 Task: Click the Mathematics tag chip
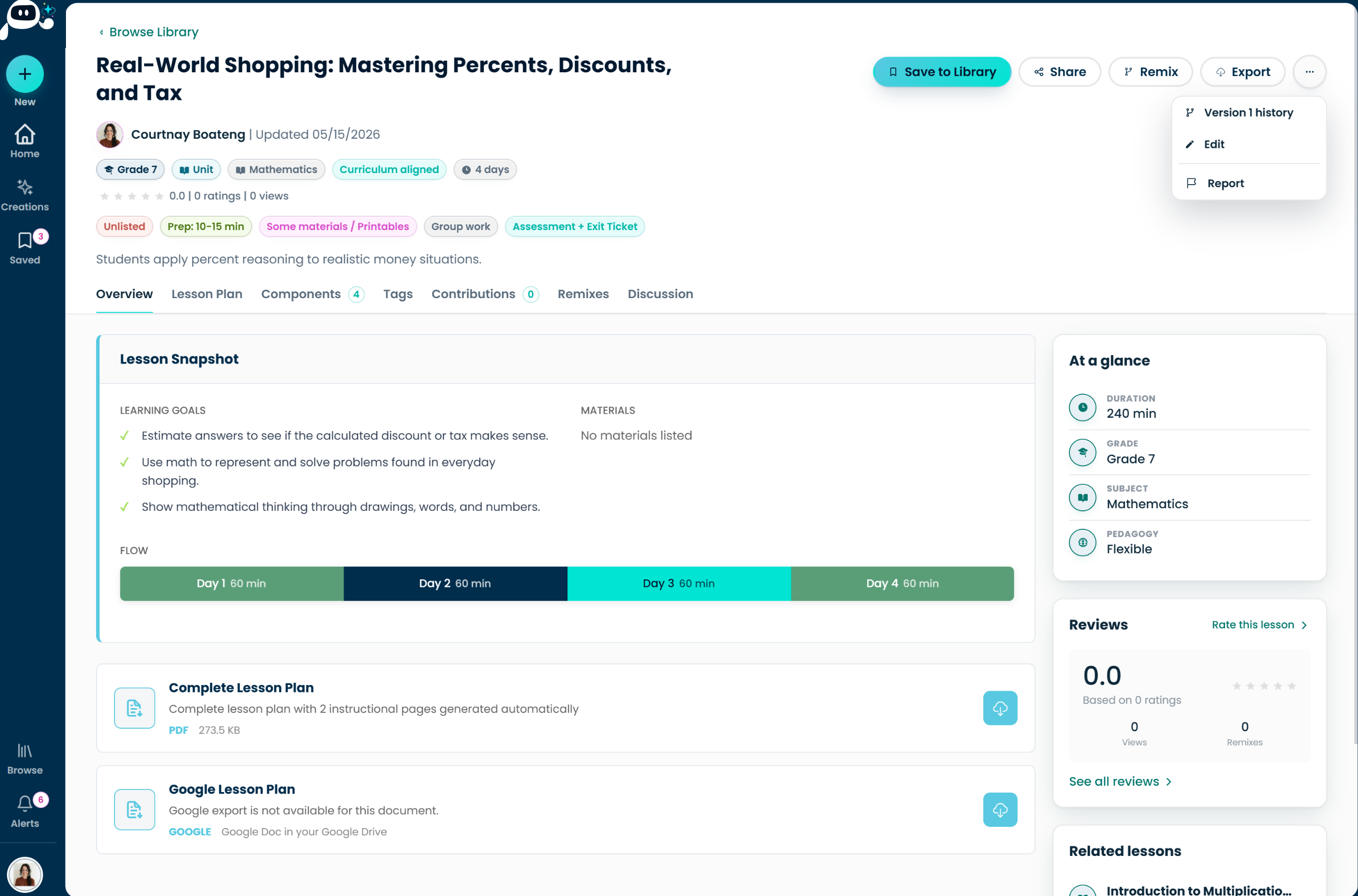click(x=277, y=169)
